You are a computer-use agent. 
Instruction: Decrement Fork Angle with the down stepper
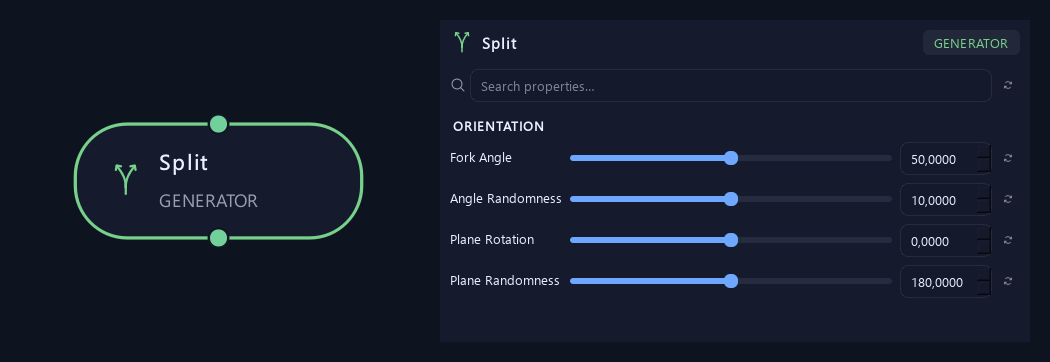(x=984, y=166)
